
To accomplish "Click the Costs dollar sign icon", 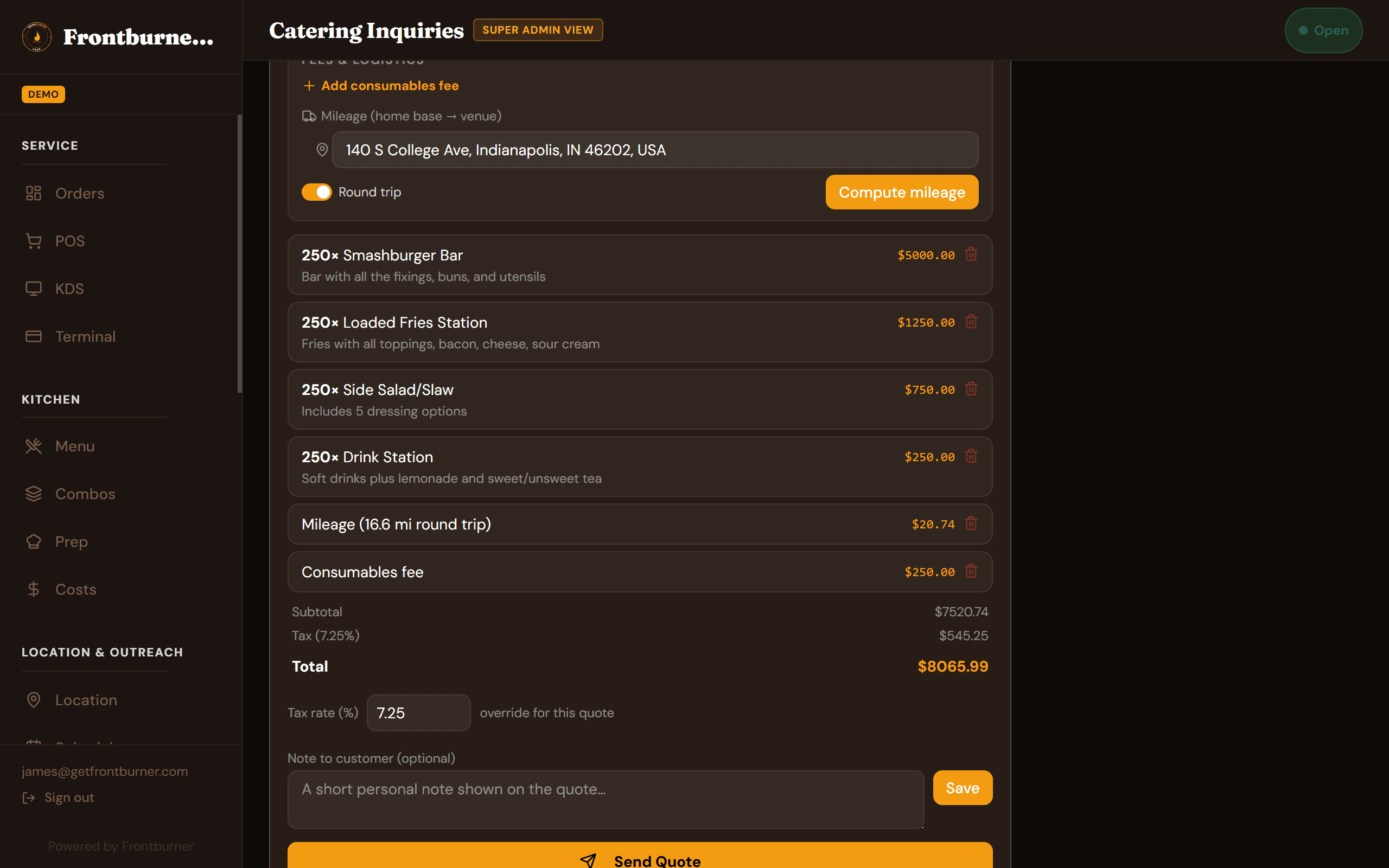I will coord(33,589).
